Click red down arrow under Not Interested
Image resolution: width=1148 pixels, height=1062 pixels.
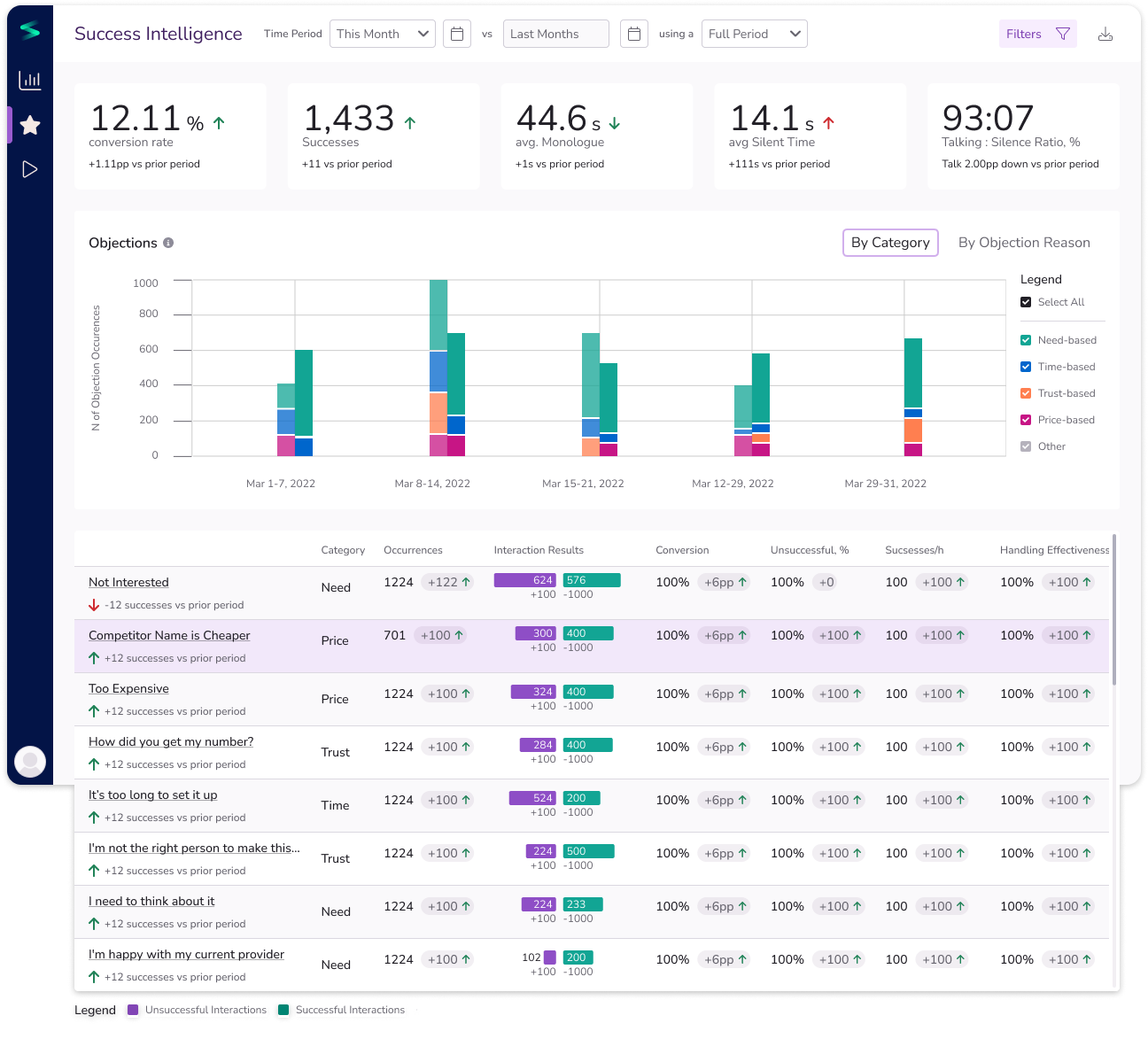click(x=94, y=605)
